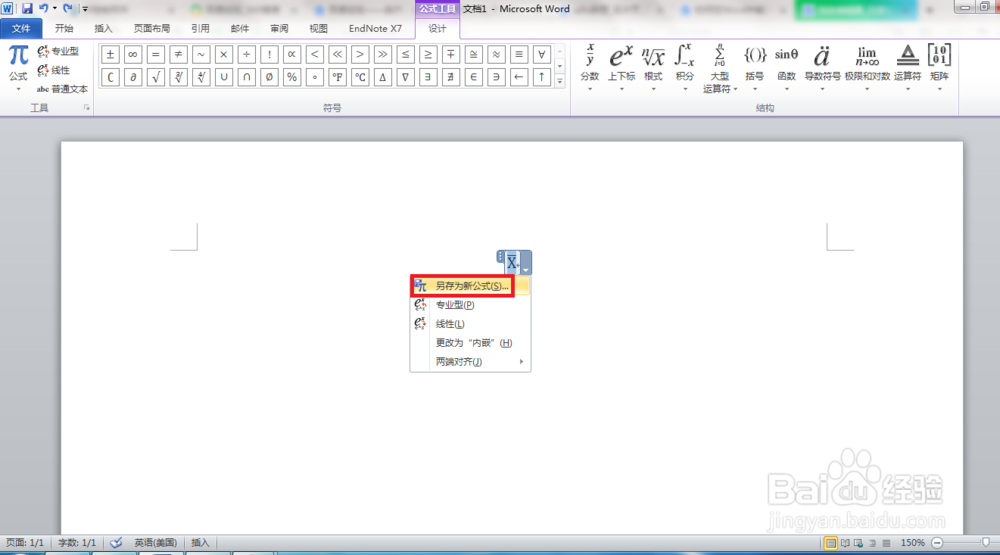Viewport: 1000px width, 555px height.
Task: Click the spell check status icon
Action: coord(115,543)
